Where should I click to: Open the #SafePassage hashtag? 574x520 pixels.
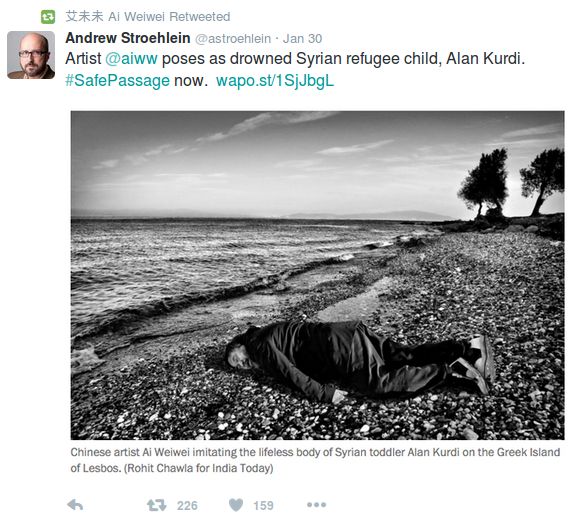pyautogui.click(x=118, y=81)
